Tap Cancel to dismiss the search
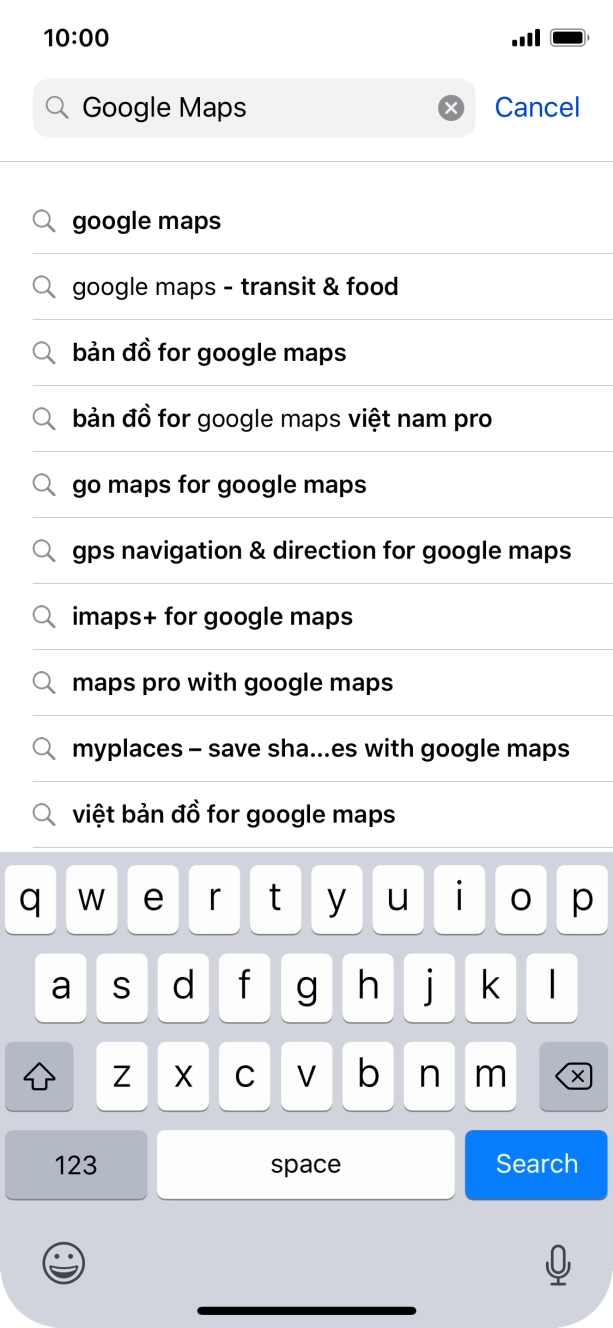This screenshot has height=1328, width=613. click(x=537, y=107)
